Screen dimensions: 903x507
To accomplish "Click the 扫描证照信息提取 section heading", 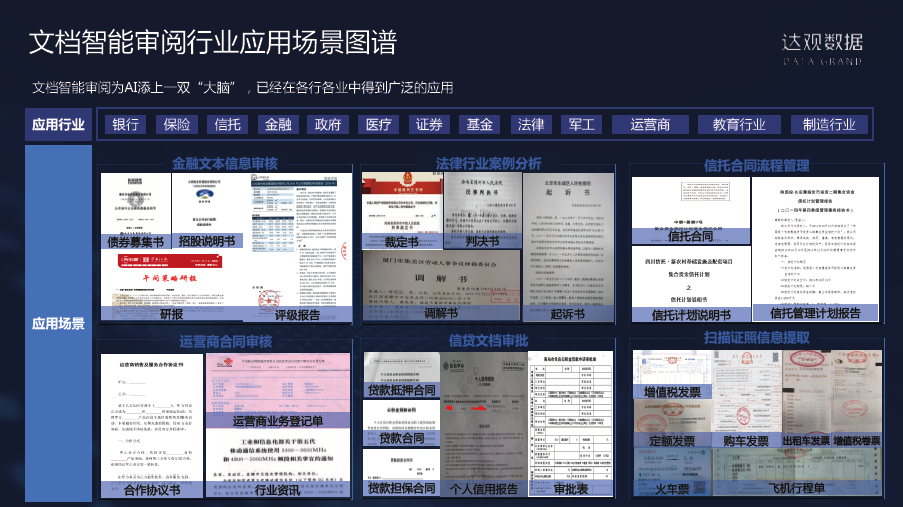I will pos(757,337).
